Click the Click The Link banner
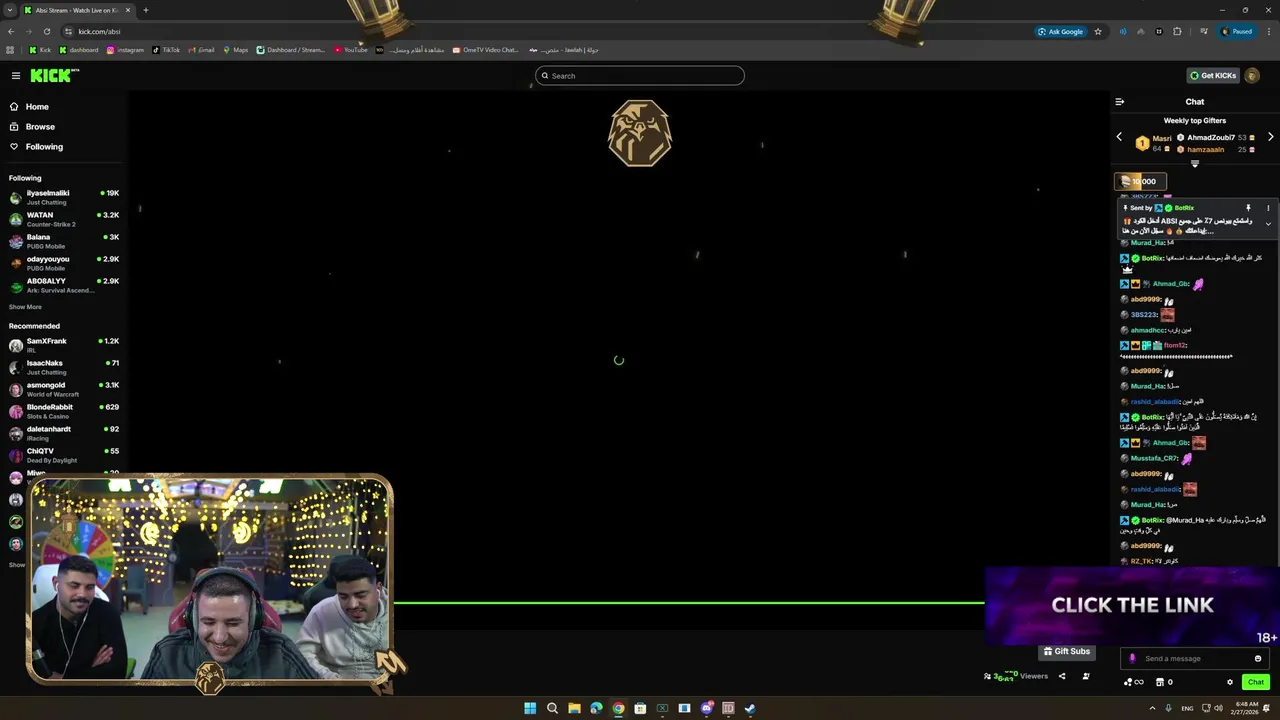Screen dimensions: 1280x720 coord(1132,606)
